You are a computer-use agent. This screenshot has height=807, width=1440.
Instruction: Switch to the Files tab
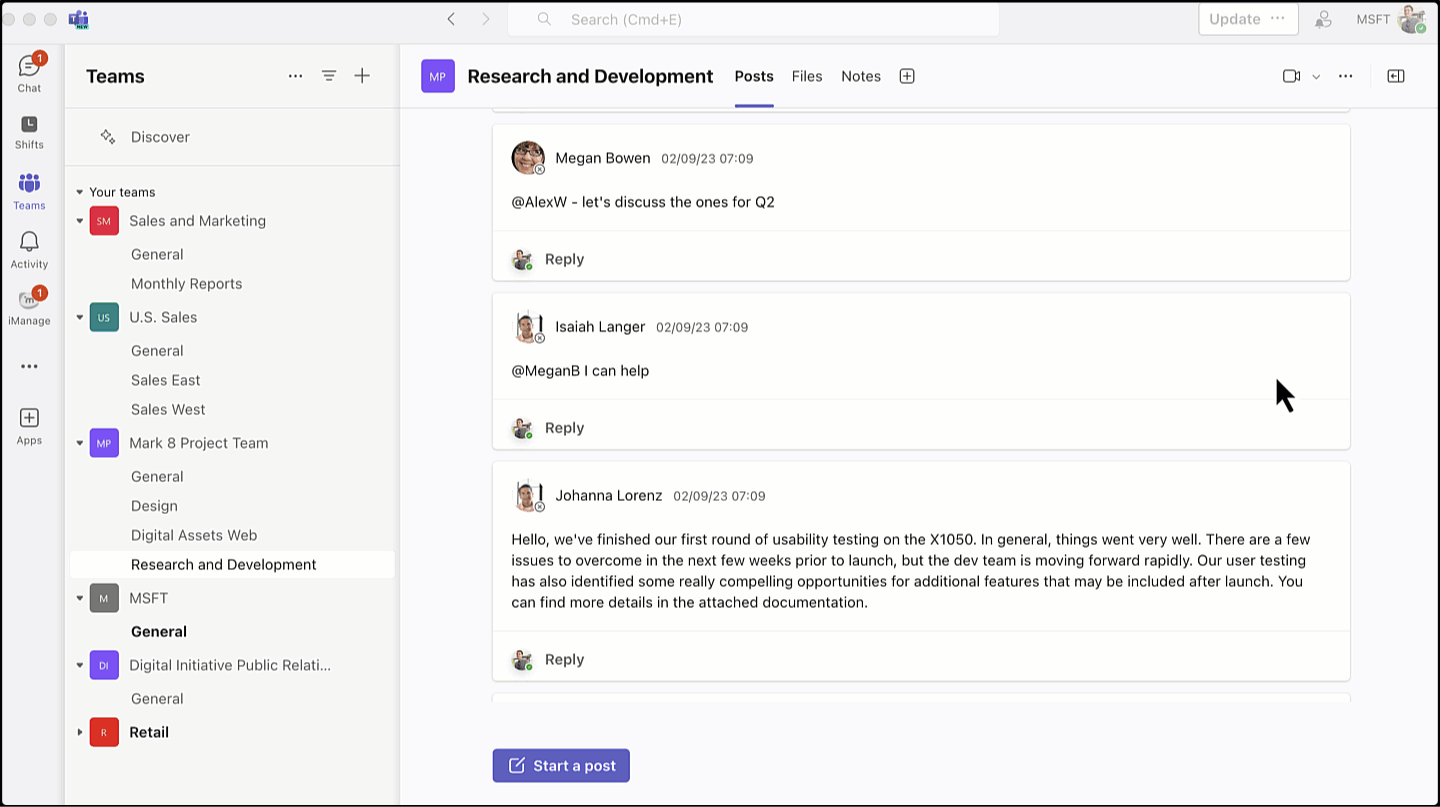pos(807,76)
